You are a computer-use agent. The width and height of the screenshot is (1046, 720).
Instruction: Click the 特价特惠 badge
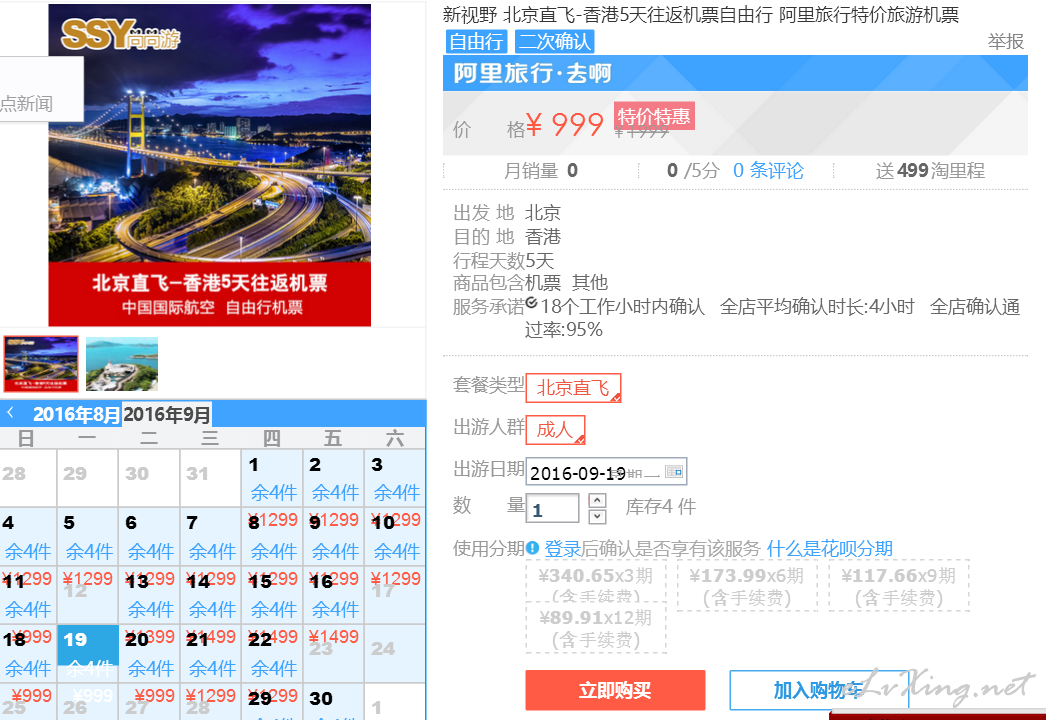pos(654,116)
